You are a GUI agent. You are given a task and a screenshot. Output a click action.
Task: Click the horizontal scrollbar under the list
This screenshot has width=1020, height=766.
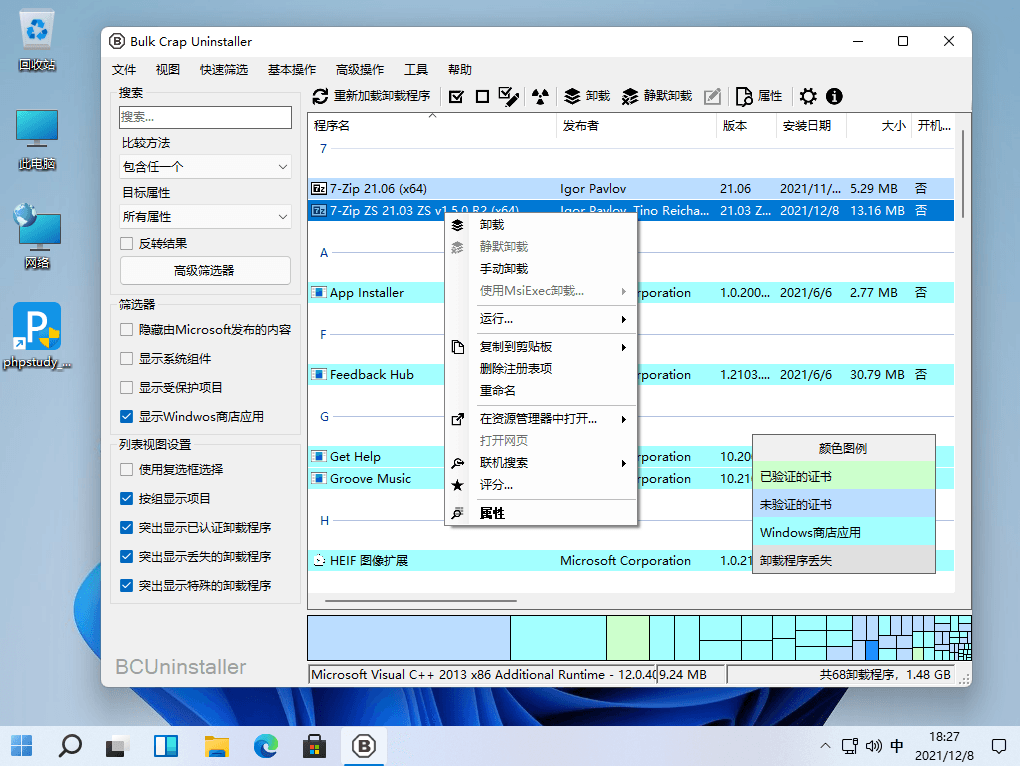pos(421,601)
